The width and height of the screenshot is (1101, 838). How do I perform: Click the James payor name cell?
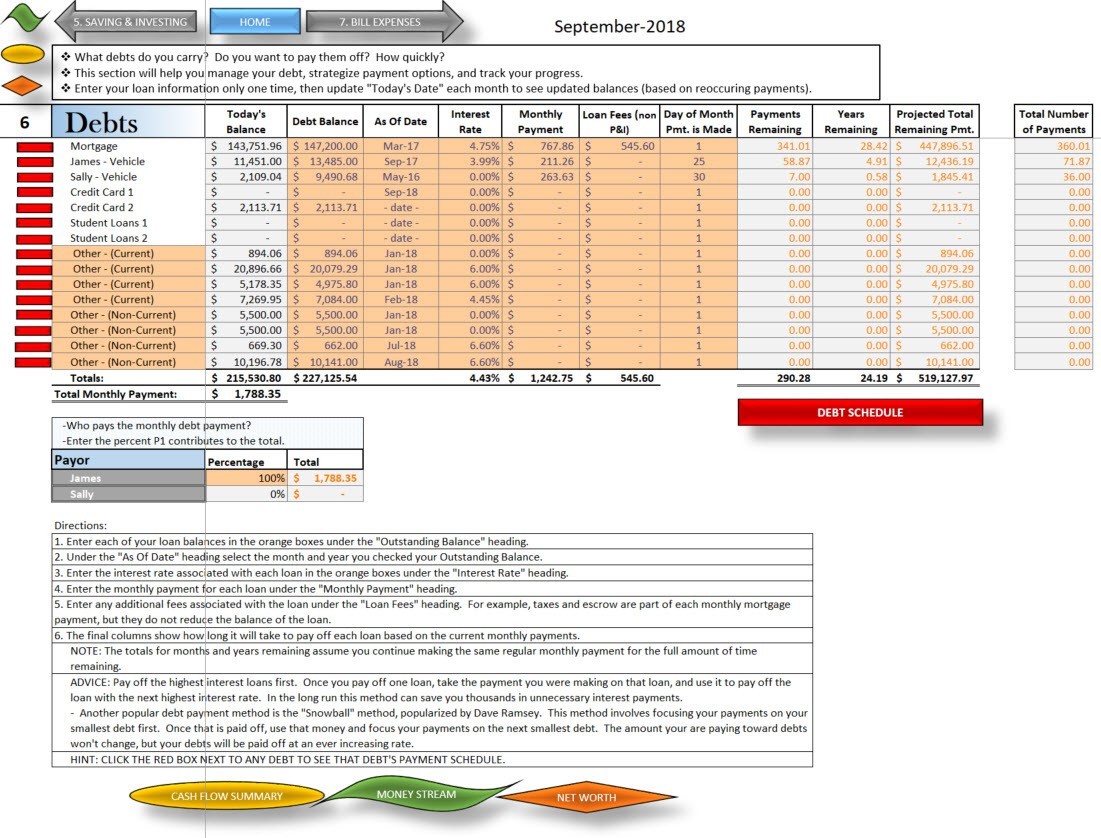[x=128, y=478]
